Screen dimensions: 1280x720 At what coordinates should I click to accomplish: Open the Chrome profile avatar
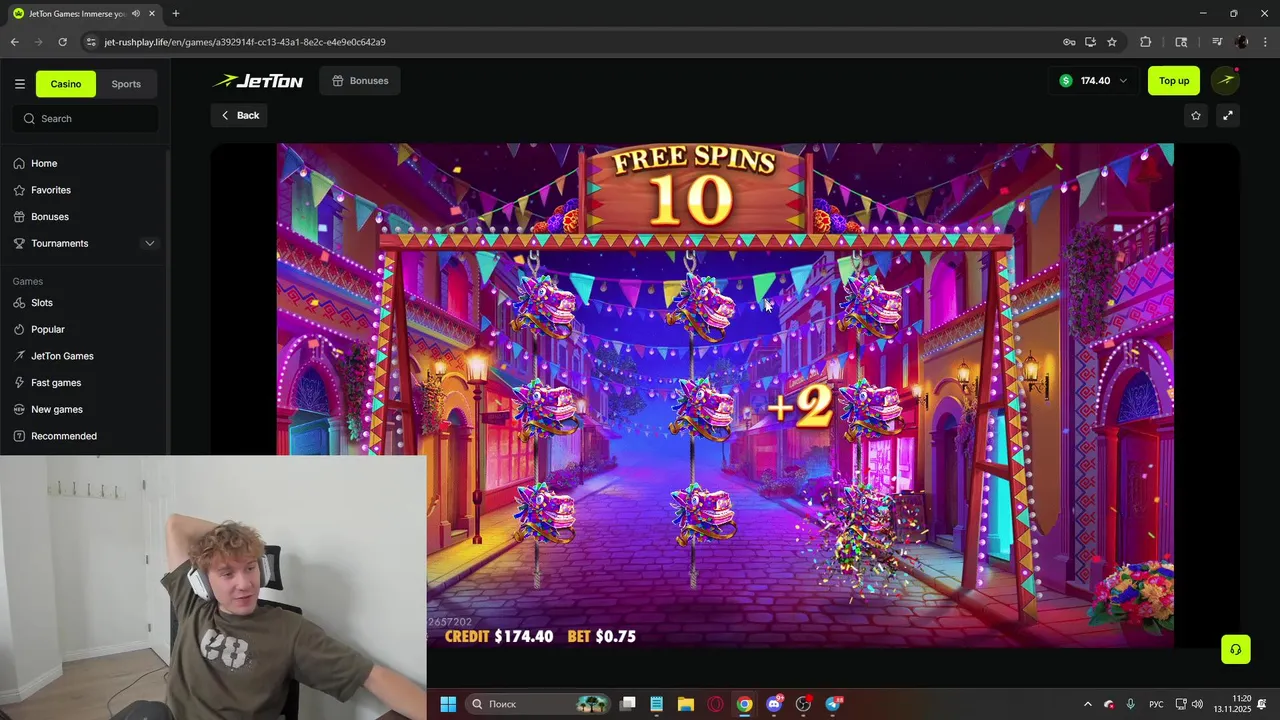[x=1242, y=42]
